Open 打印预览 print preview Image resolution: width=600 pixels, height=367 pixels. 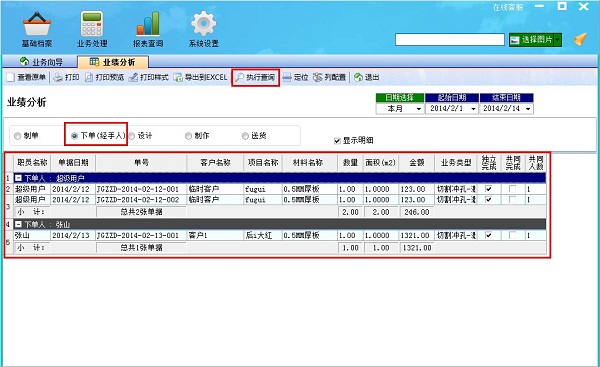pyautogui.click(x=104, y=77)
